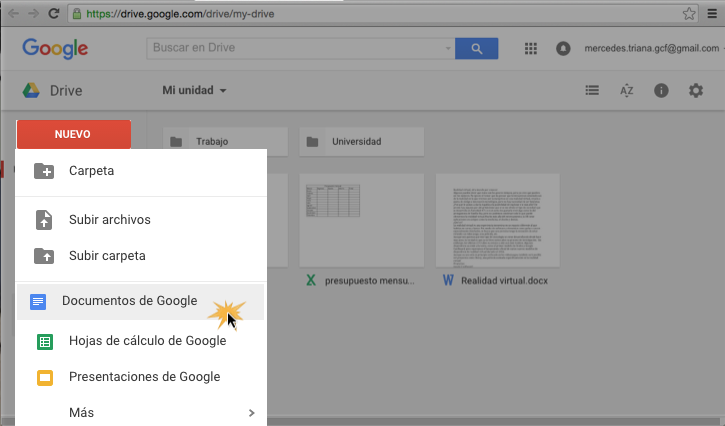Image resolution: width=725 pixels, height=426 pixels.
Task: Click the blue search magnifier button
Action: click(x=477, y=48)
